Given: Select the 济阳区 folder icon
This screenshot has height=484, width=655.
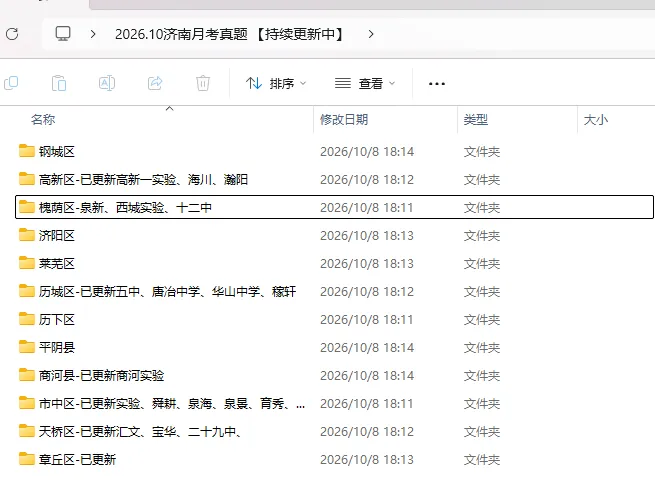Looking at the screenshot, I should (27, 235).
